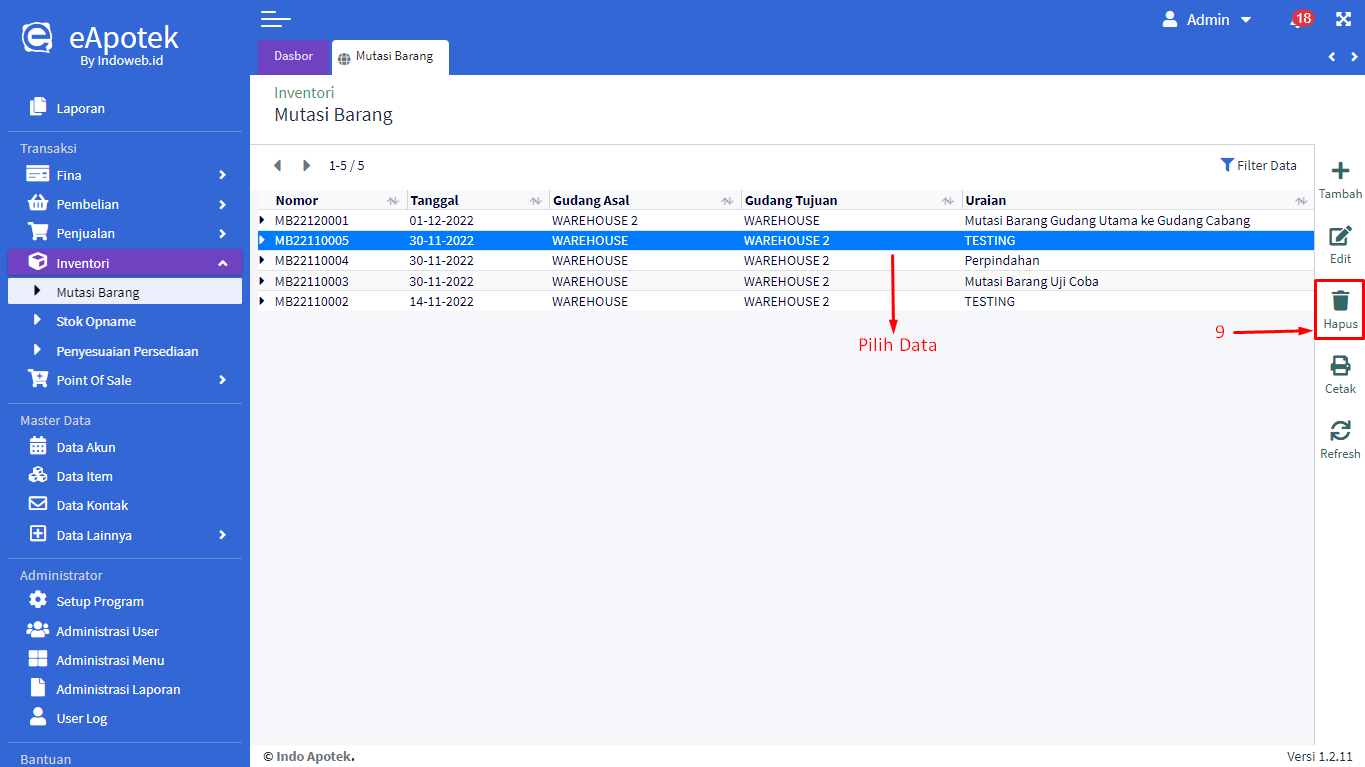Go to the next page arrow
Screen dimensions: 1365x767
tap(307, 166)
